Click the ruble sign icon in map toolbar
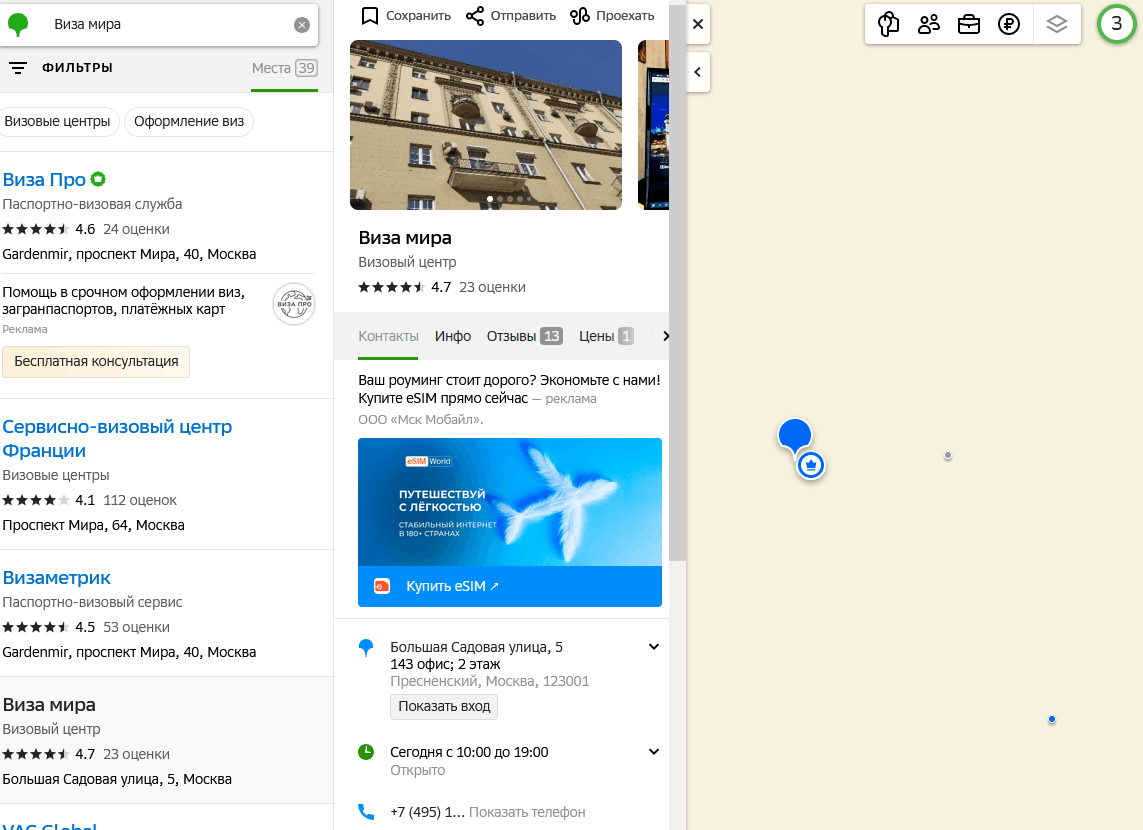 point(1009,24)
